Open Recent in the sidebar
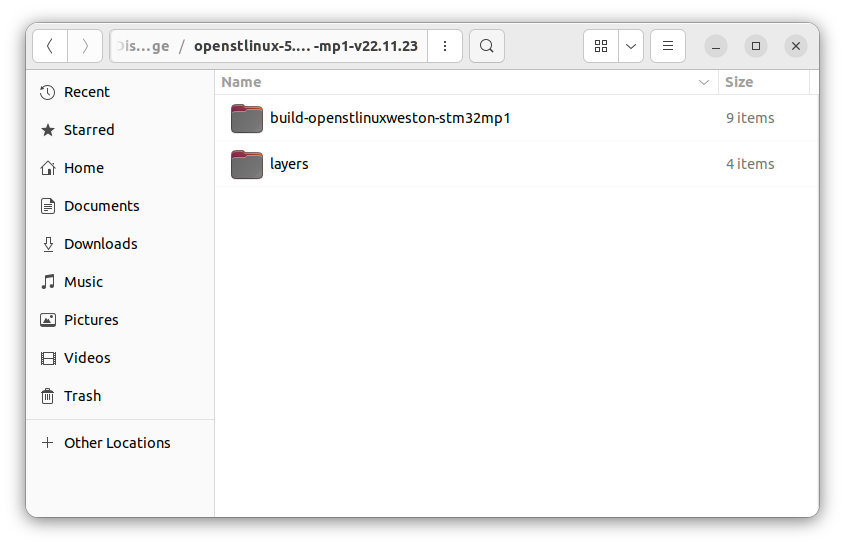This screenshot has width=845, height=546. (120, 92)
